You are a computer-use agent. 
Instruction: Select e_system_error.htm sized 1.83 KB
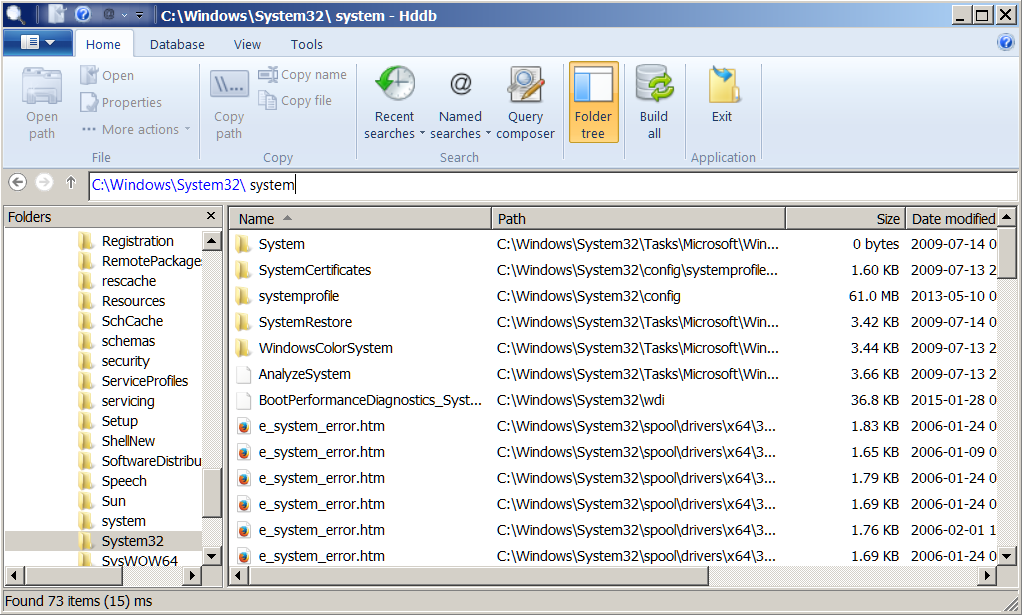[x=613, y=426]
